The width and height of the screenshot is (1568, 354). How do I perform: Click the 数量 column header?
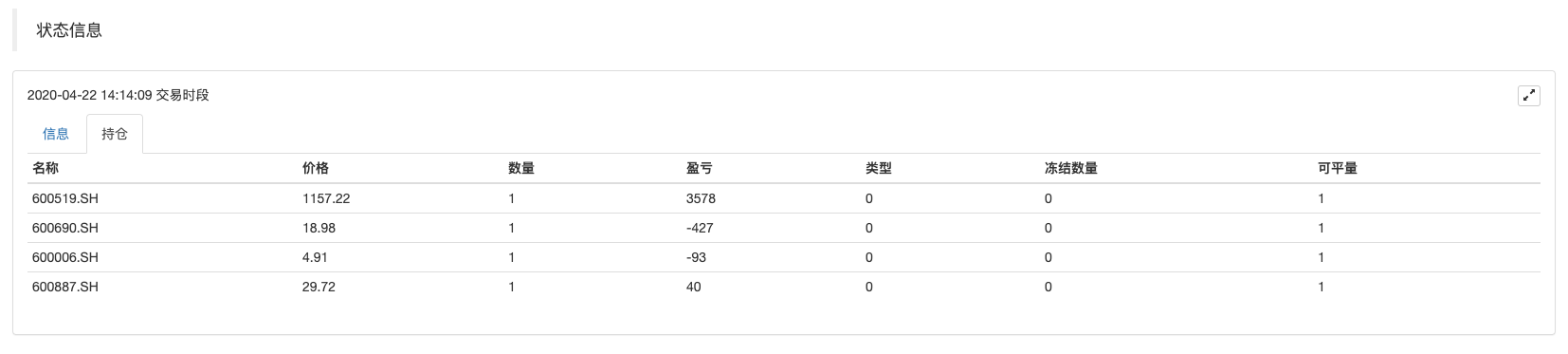coord(521,168)
